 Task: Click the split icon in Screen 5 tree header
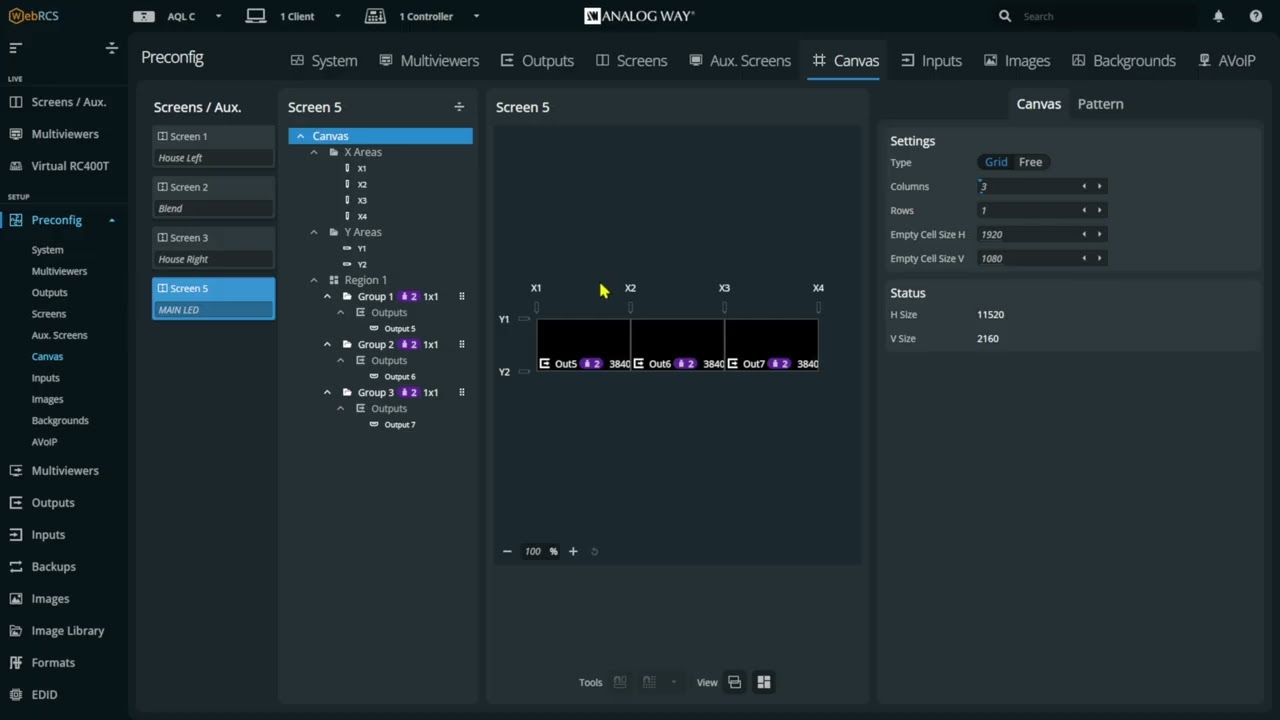459,107
